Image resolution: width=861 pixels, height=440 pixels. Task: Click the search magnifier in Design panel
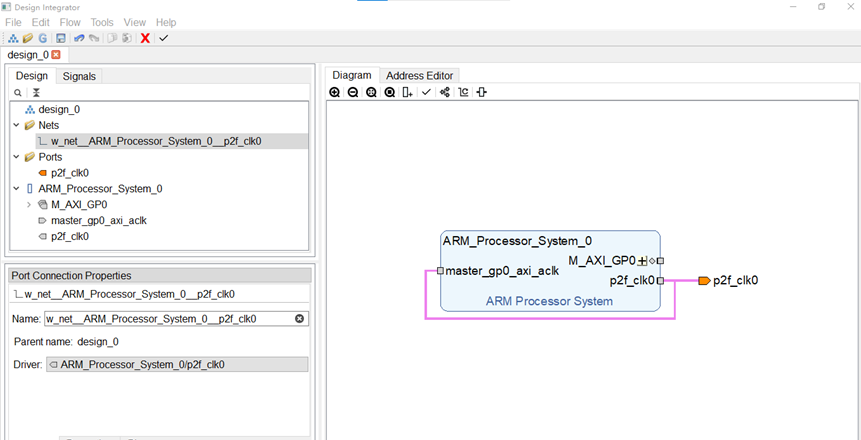tap(18, 93)
